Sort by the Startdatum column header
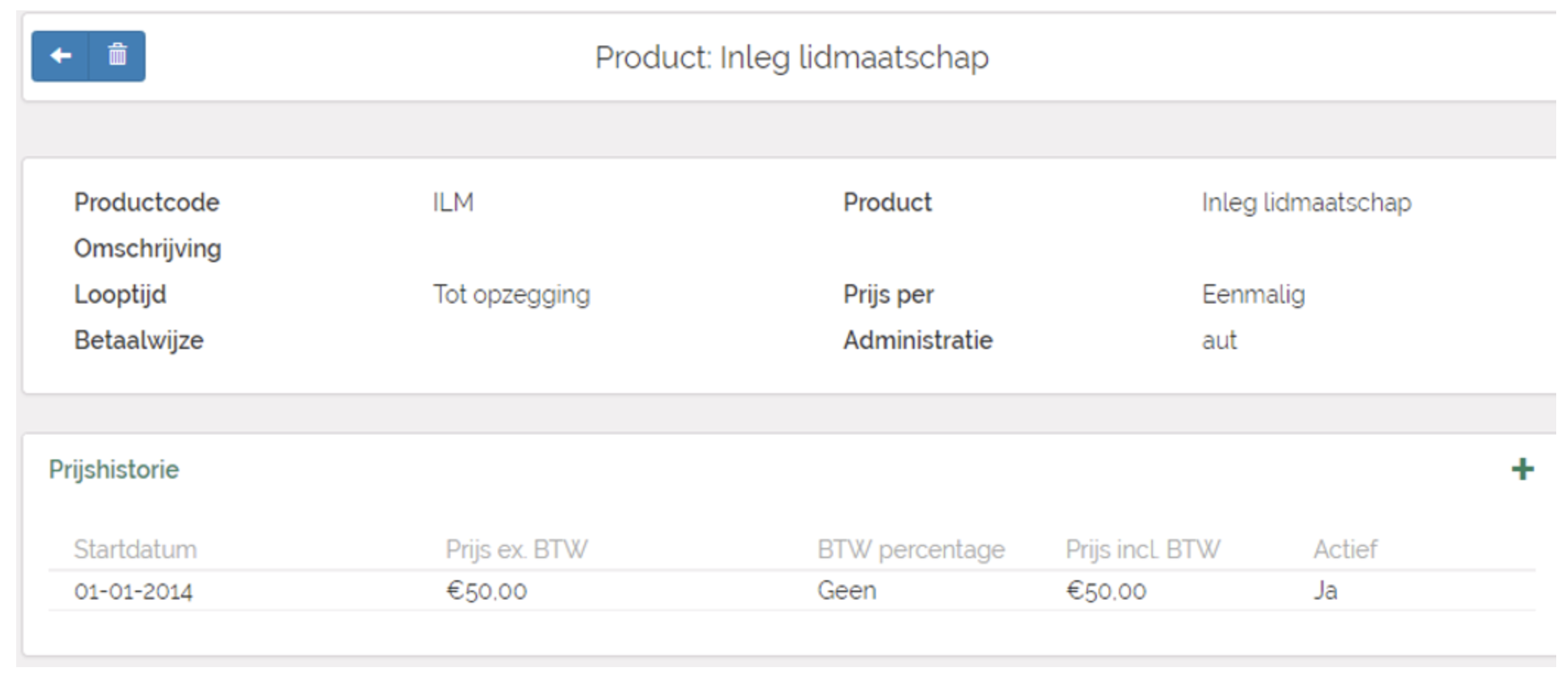The height and width of the screenshot is (673, 1568). click(135, 549)
